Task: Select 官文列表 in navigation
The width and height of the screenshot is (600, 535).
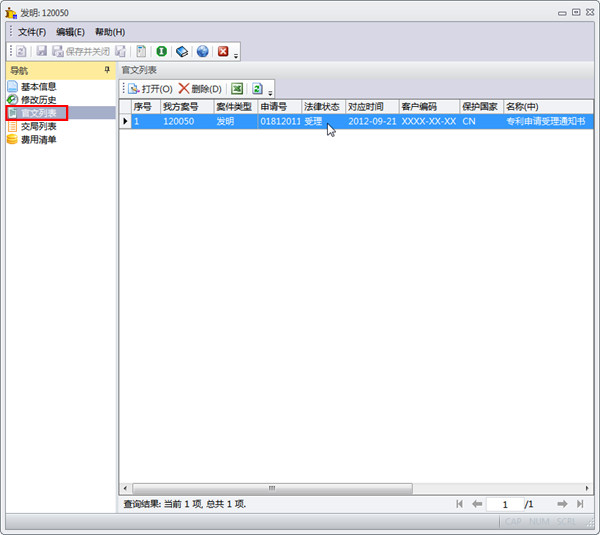Action: (x=37, y=113)
